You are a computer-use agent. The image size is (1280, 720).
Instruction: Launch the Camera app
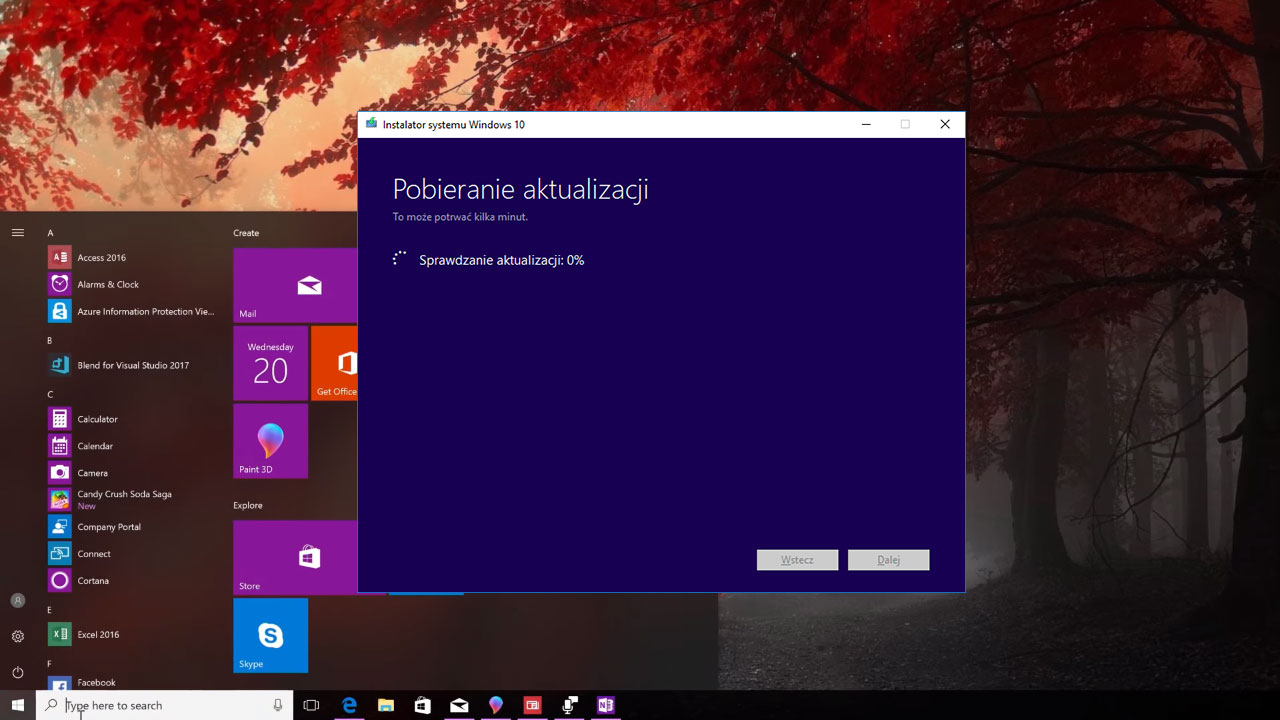click(130, 473)
